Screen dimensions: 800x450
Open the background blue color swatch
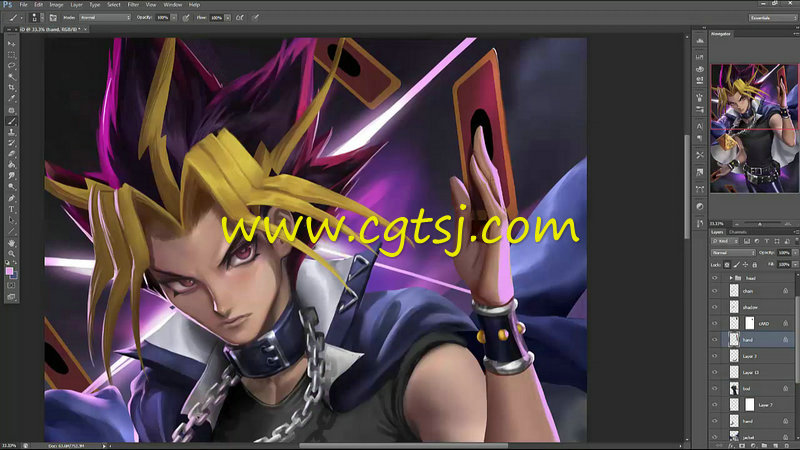click(x=14, y=276)
